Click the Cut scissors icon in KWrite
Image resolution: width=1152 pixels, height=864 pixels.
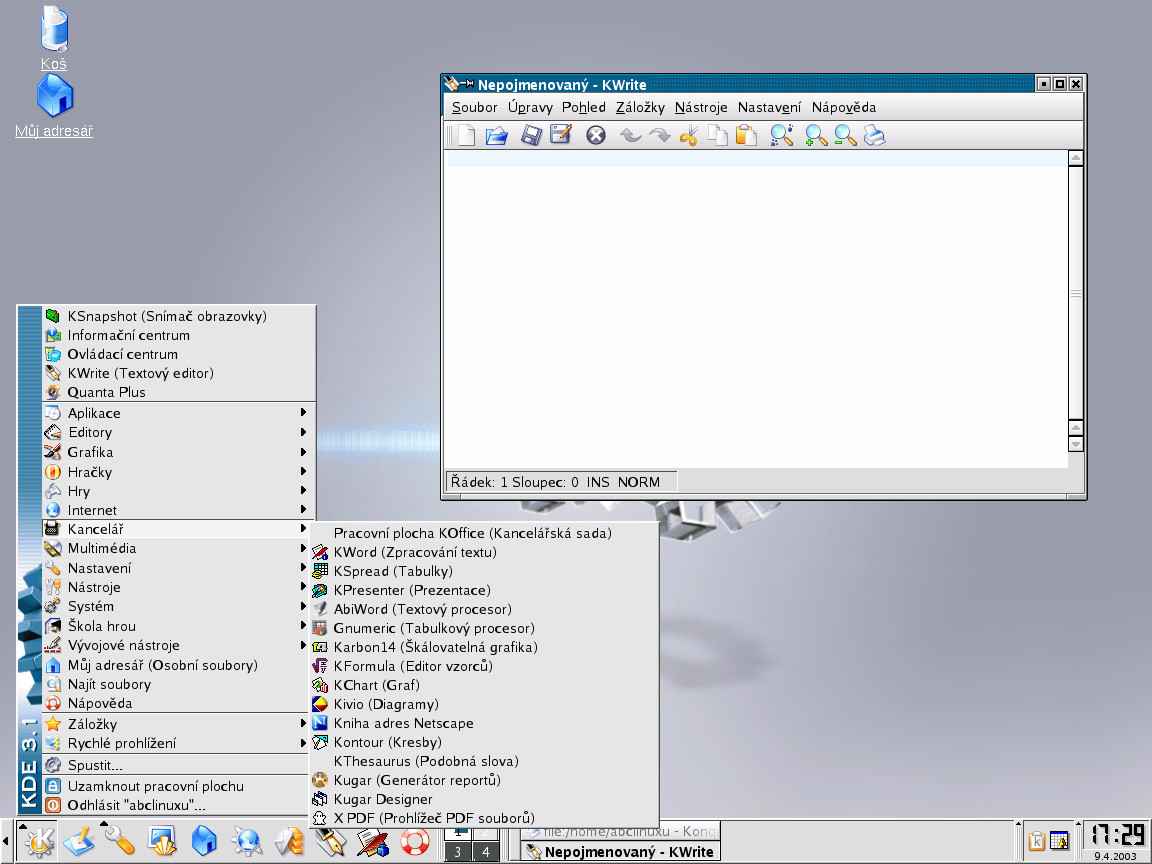[688, 135]
